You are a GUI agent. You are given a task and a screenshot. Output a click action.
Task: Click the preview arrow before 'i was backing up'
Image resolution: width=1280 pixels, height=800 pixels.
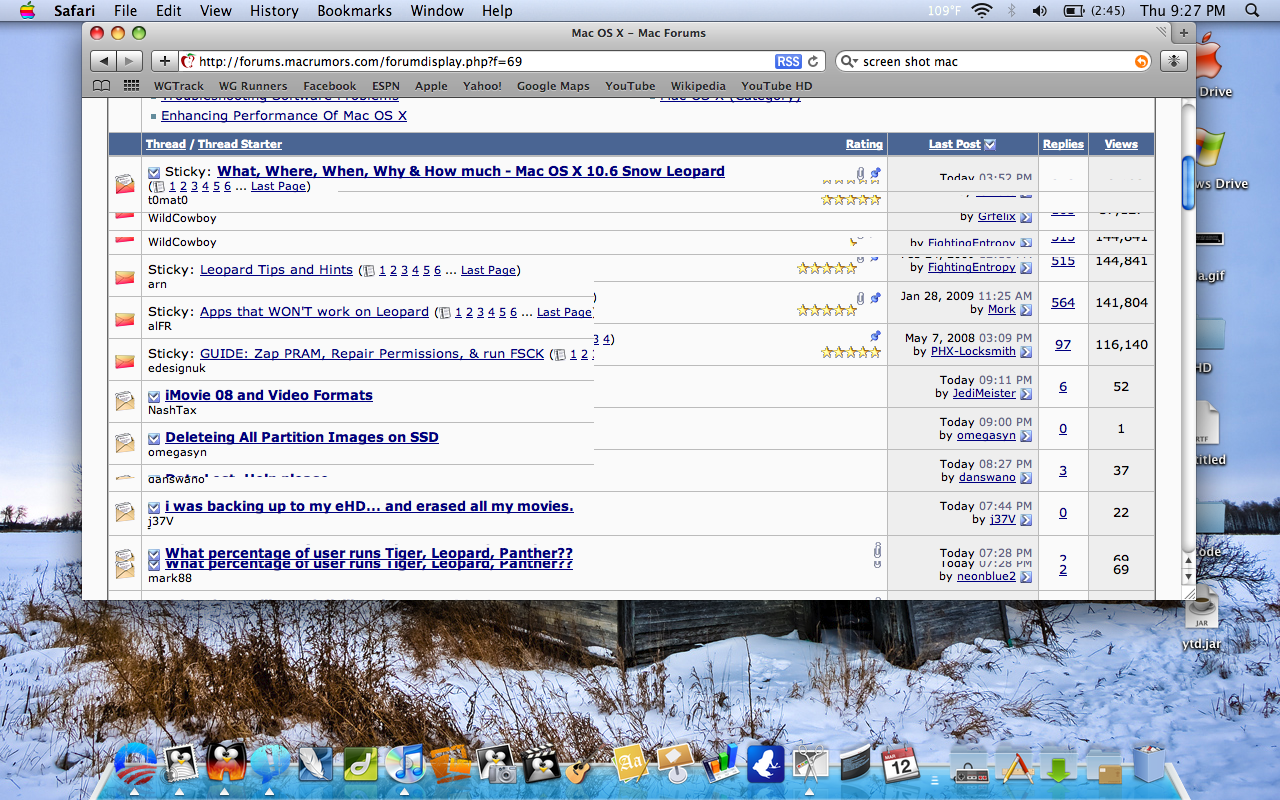[154, 507]
